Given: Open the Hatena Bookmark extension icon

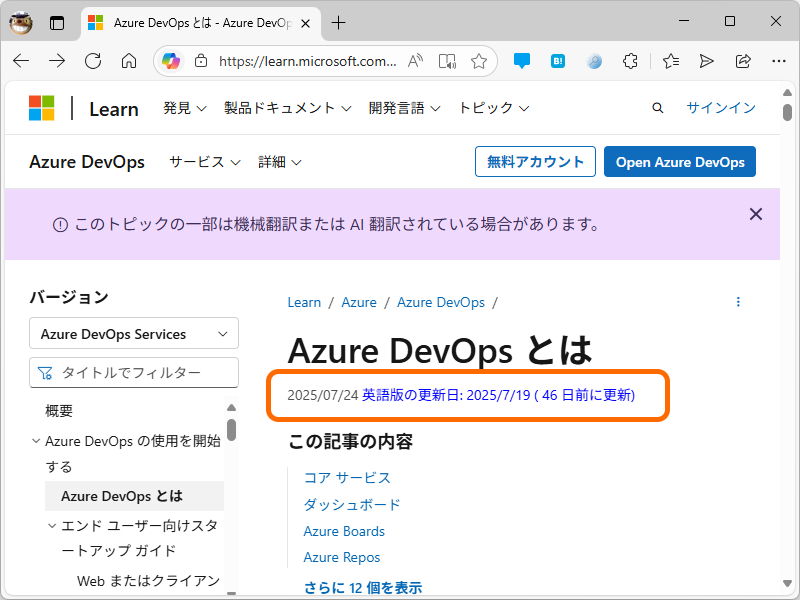Looking at the screenshot, I should coord(557,61).
